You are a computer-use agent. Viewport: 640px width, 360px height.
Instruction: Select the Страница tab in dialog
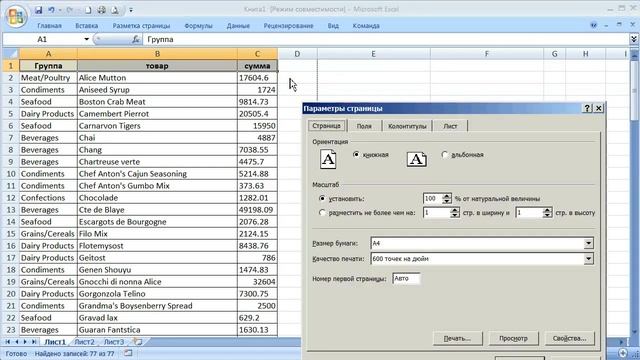pos(327,125)
